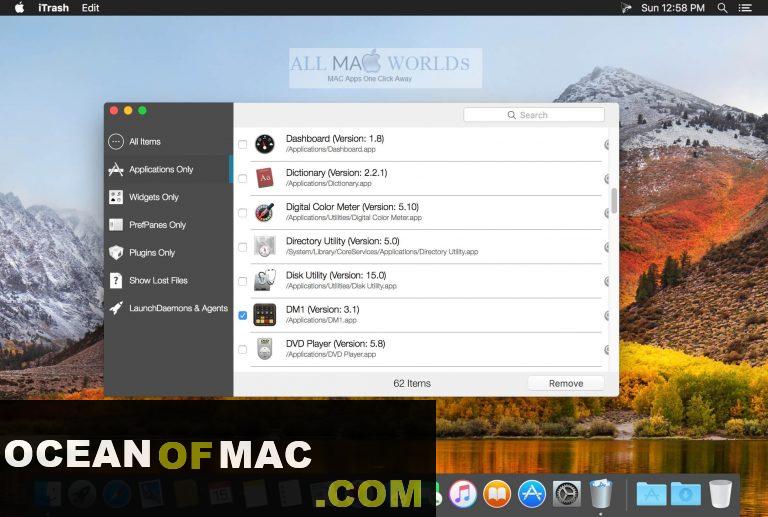Open the Trash in the Dock
The height and width of the screenshot is (517, 768).
pyautogui.click(x=720, y=494)
